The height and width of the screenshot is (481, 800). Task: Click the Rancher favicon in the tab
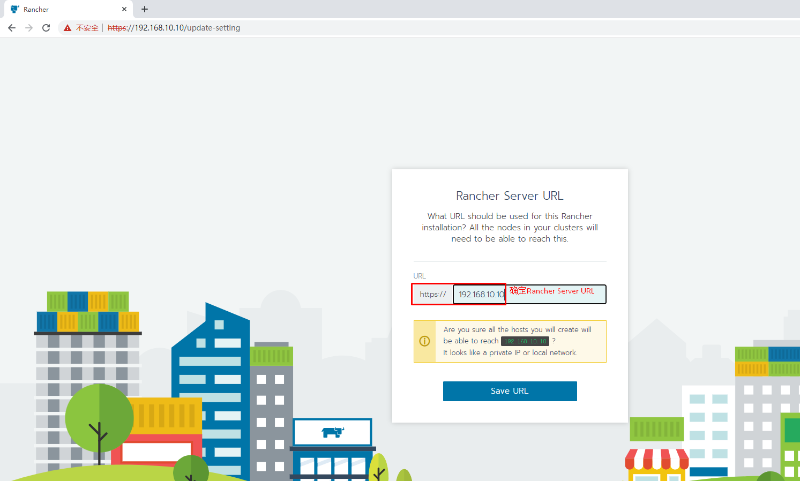15,9
